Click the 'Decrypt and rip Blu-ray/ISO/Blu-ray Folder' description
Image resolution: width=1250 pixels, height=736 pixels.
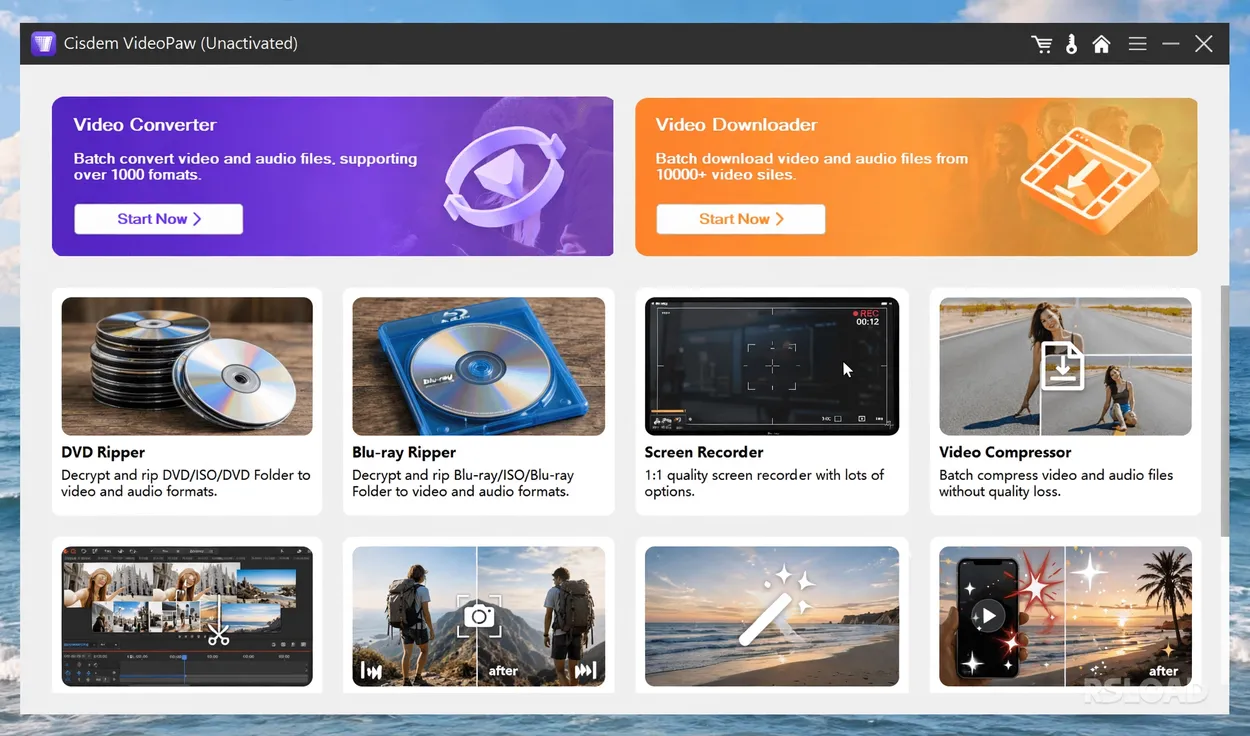tap(463, 483)
